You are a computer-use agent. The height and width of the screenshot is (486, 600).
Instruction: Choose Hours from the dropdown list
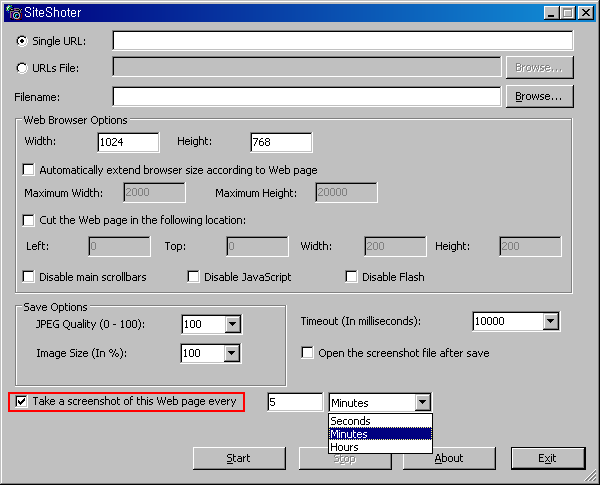pos(380,447)
